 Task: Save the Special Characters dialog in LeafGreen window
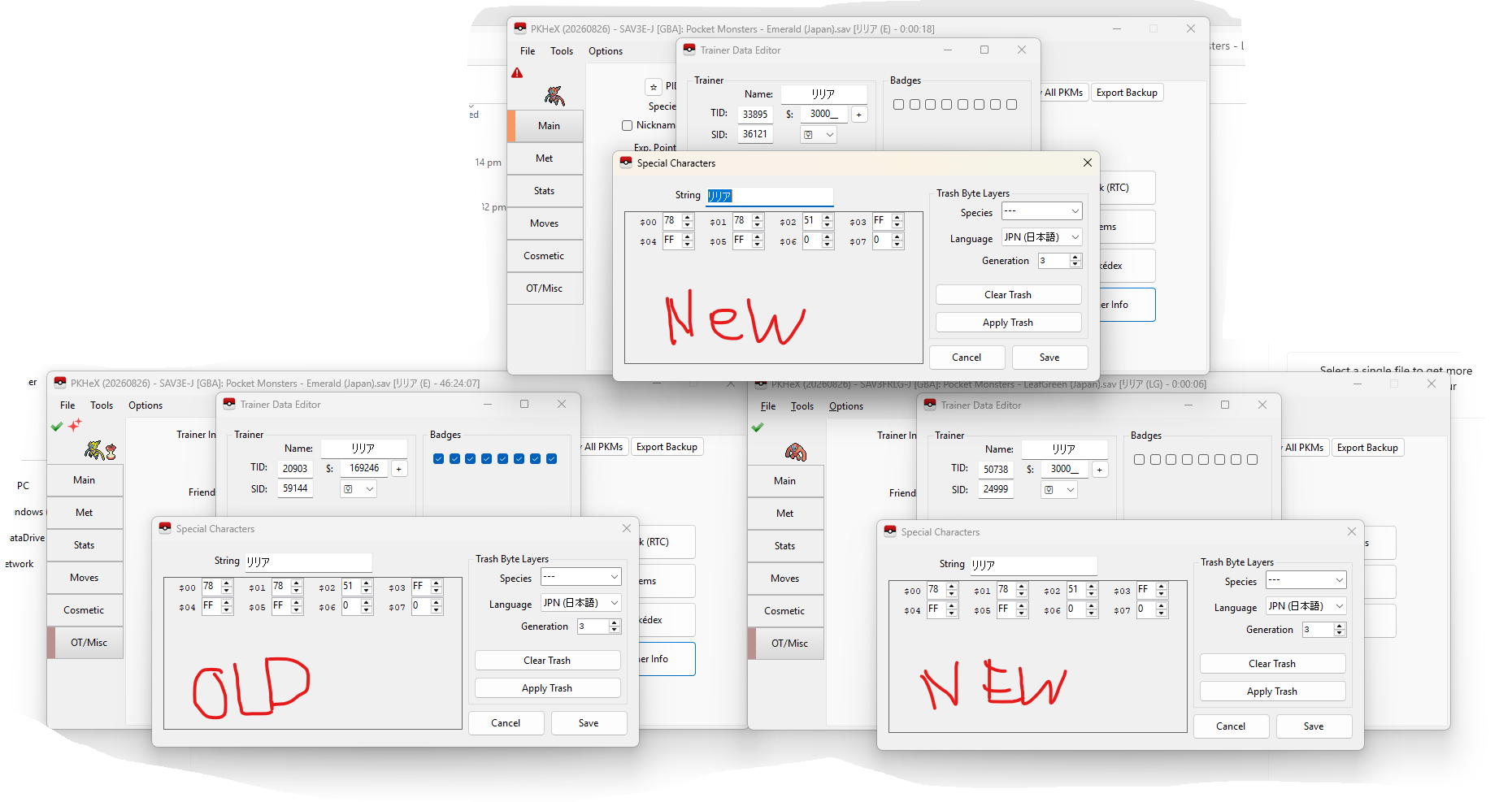point(1314,726)
